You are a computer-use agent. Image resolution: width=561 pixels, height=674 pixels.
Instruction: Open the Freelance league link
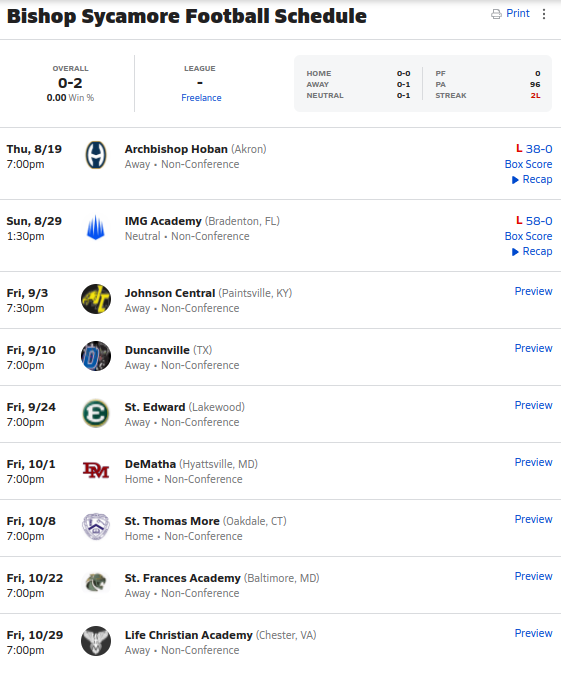tap(201, 98)
